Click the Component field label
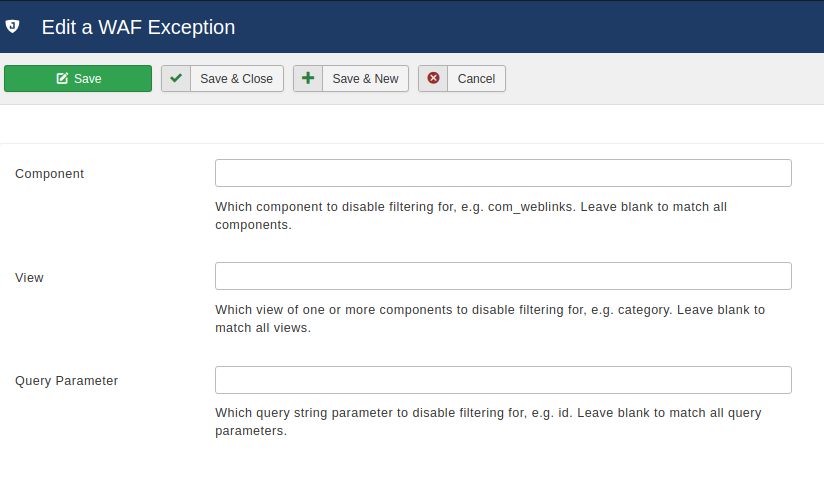824x481 pixels. 50,174
